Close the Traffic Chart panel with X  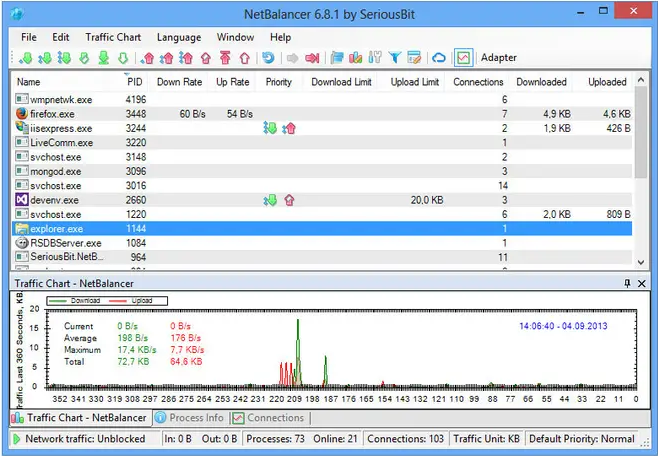pyautogui.click(x=641, y=284)
